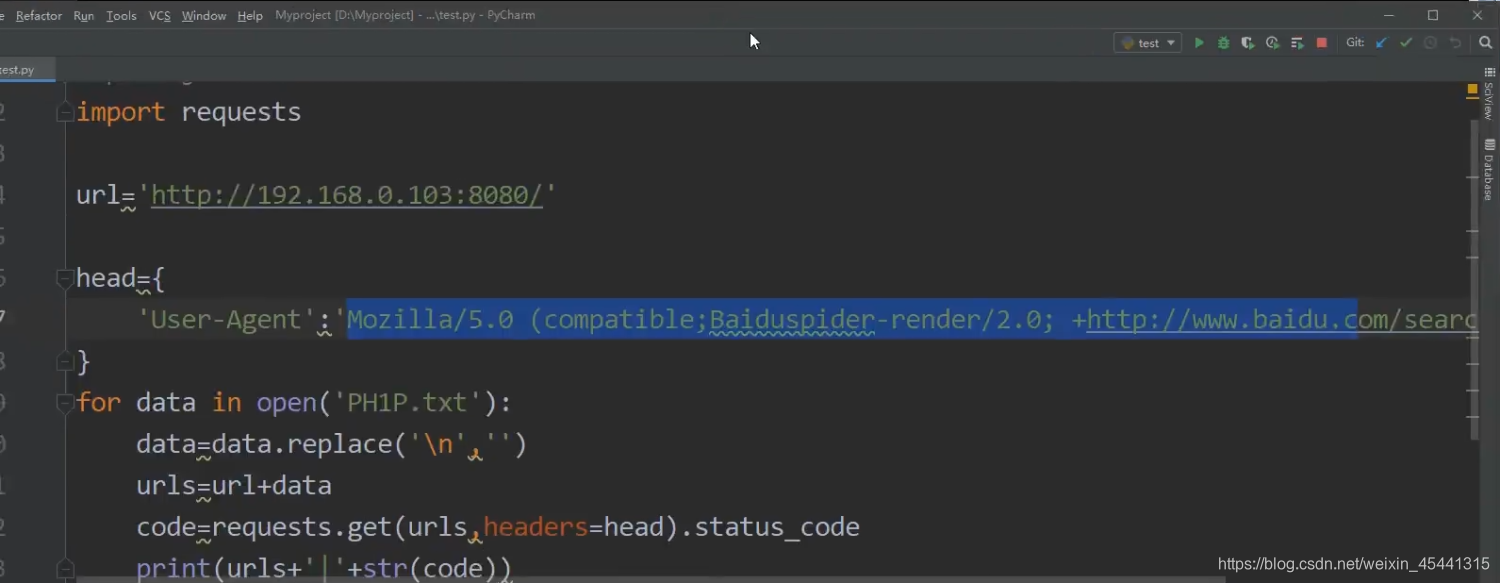This screenshot has width=1500, height=583.
Task: Open the Help menu
Action: [x=250, y=16]
